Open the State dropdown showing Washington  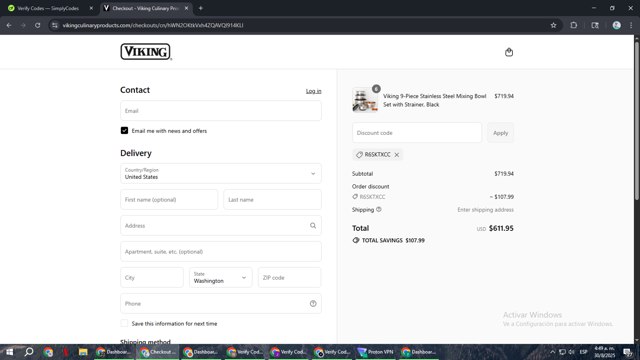pyautogui.click(x=221, y=278)
